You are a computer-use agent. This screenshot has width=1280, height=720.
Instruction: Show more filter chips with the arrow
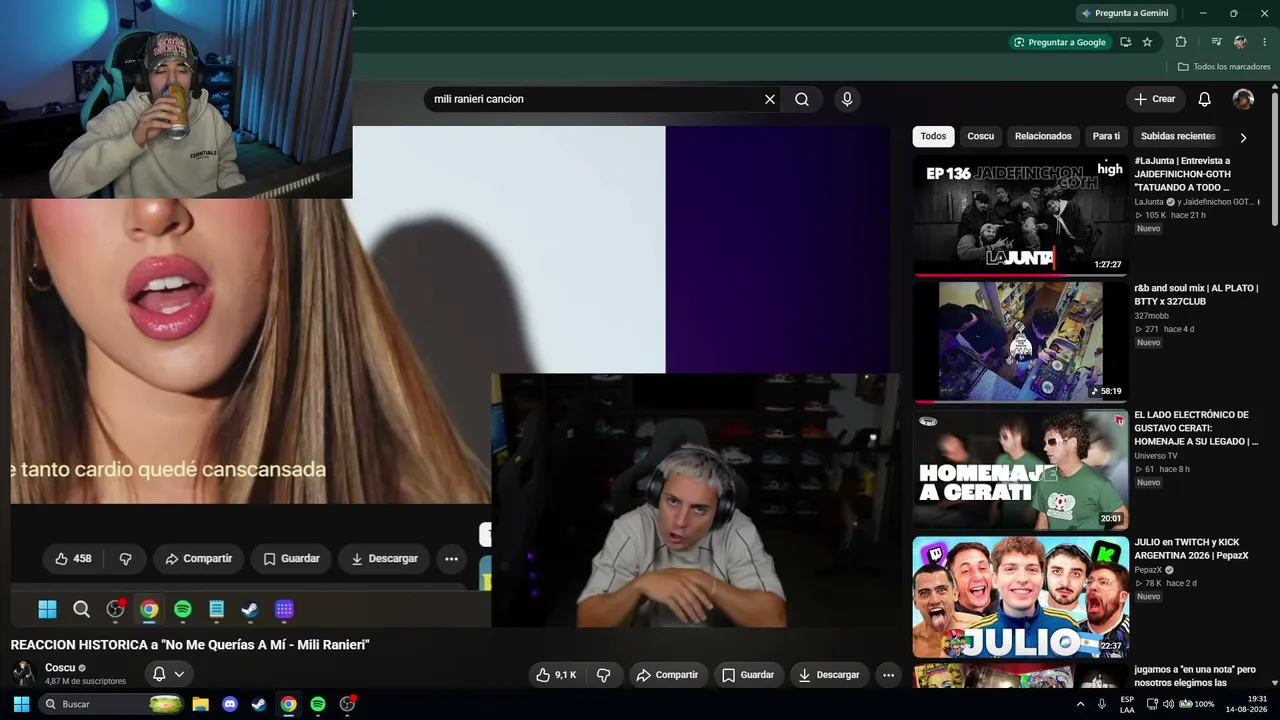[1243, 137]
